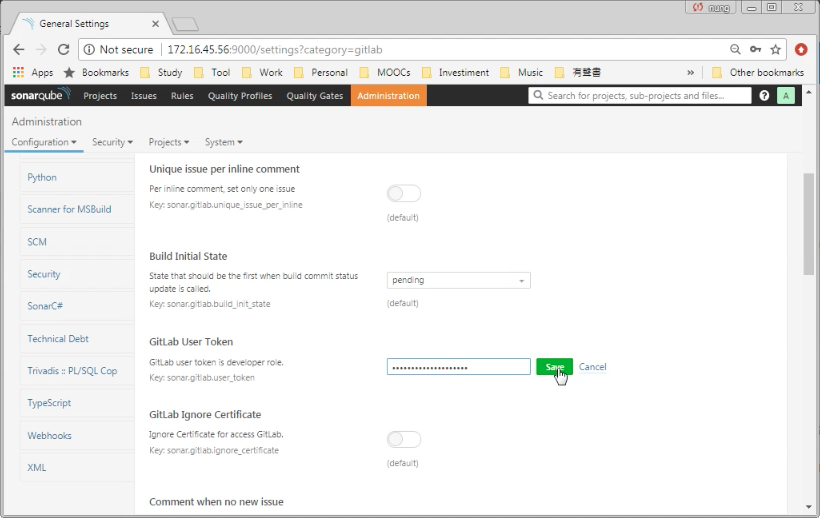The height and width of the screenshot is (518, 820).
Task: Open the site info icon beside Not secure
Action: click(89, 50)
